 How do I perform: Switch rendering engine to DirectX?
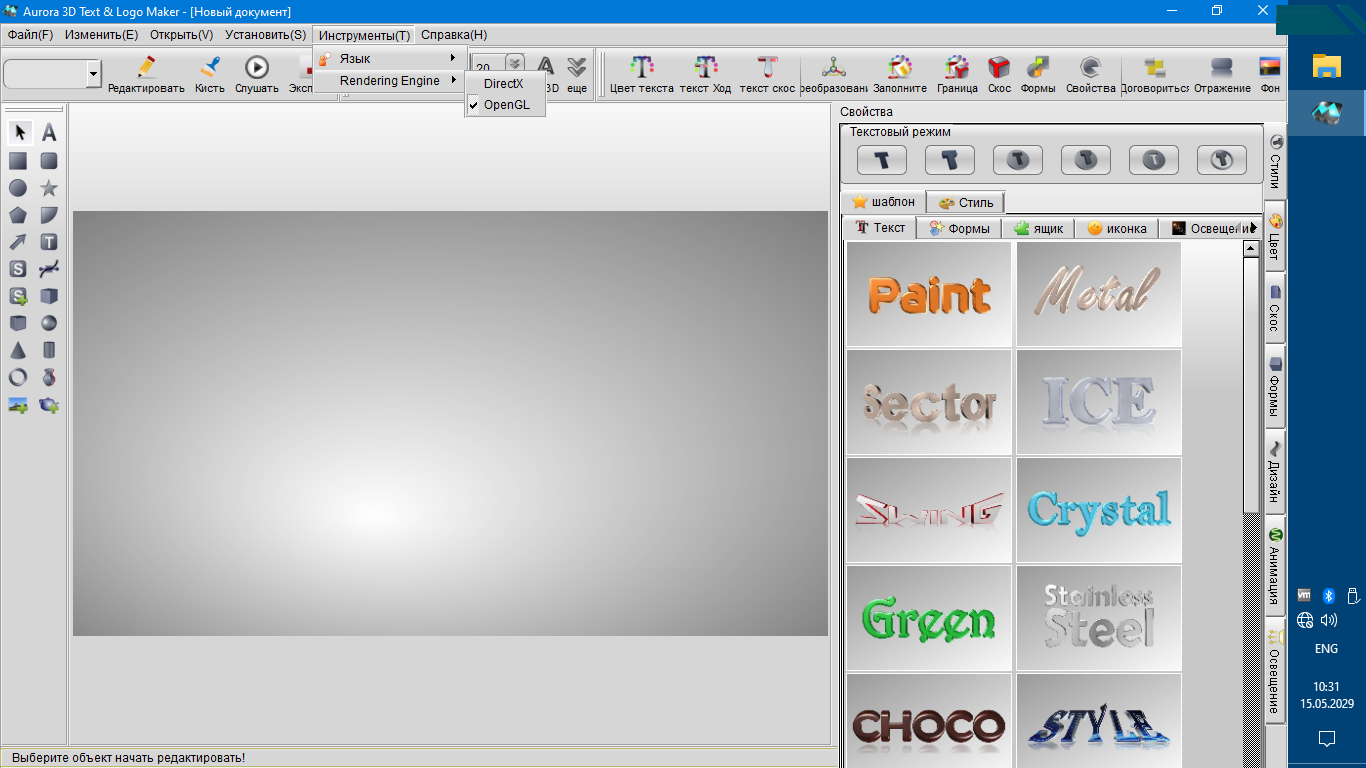tap(503, 84)
